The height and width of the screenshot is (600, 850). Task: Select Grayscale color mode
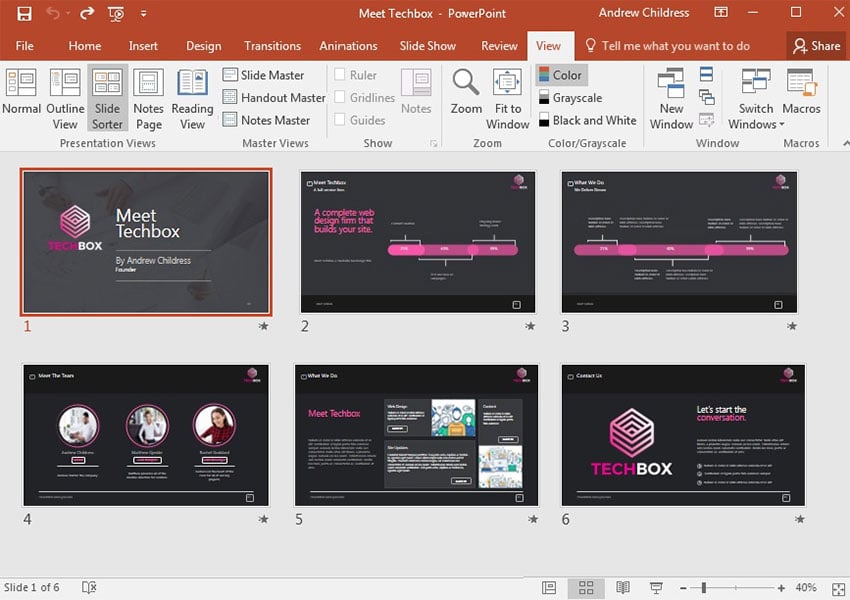pos(576,98)
